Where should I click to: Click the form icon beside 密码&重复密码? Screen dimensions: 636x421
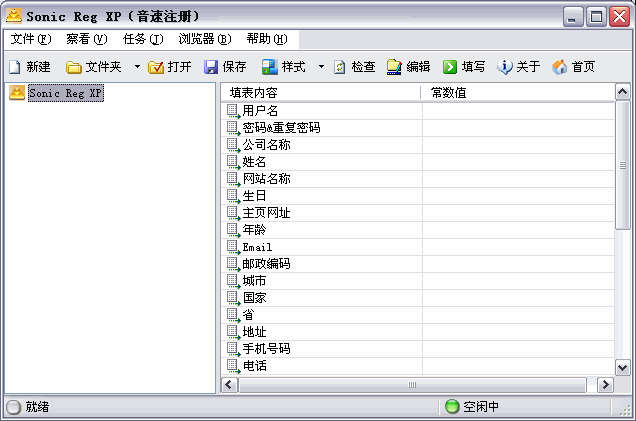pyautogui.click(x=233, y=128)
